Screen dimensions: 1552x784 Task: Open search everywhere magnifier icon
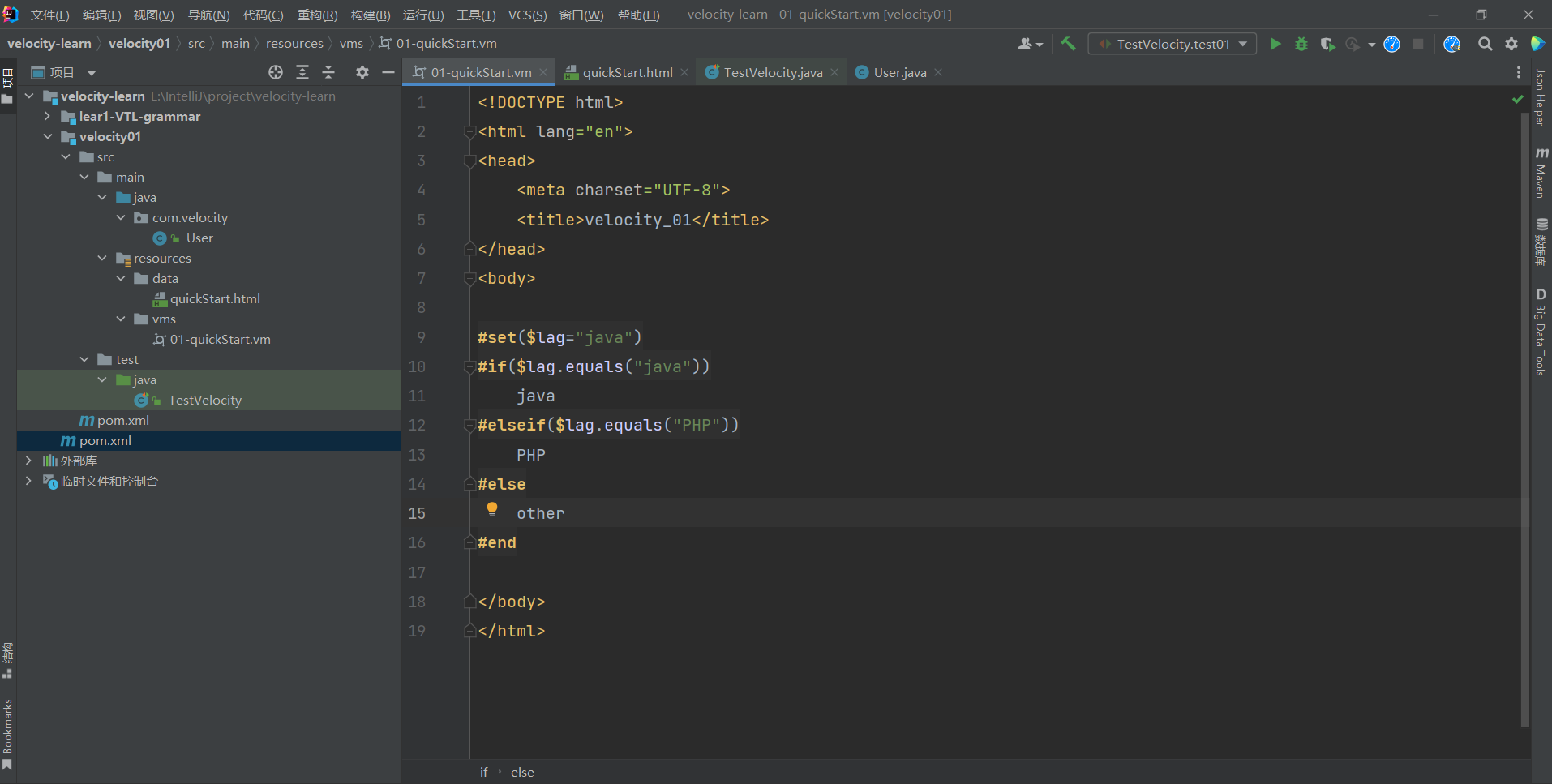(x=1486, y=44)
